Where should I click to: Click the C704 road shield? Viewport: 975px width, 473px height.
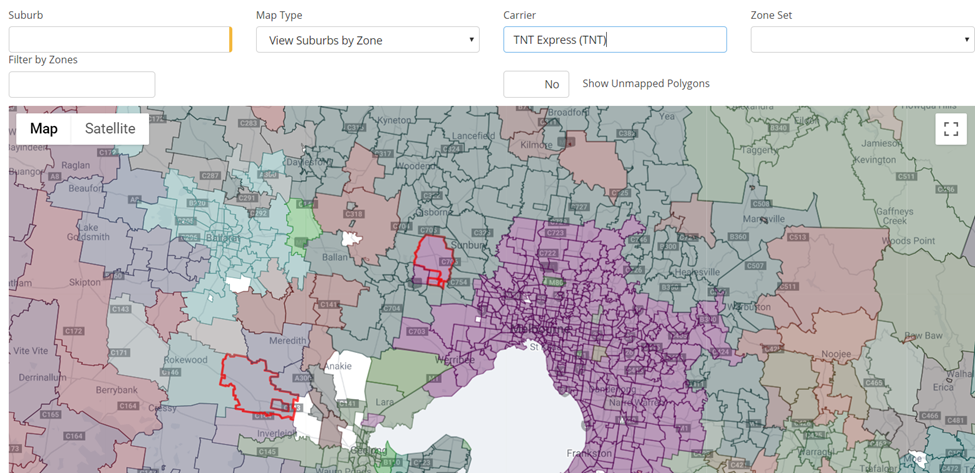391,308
